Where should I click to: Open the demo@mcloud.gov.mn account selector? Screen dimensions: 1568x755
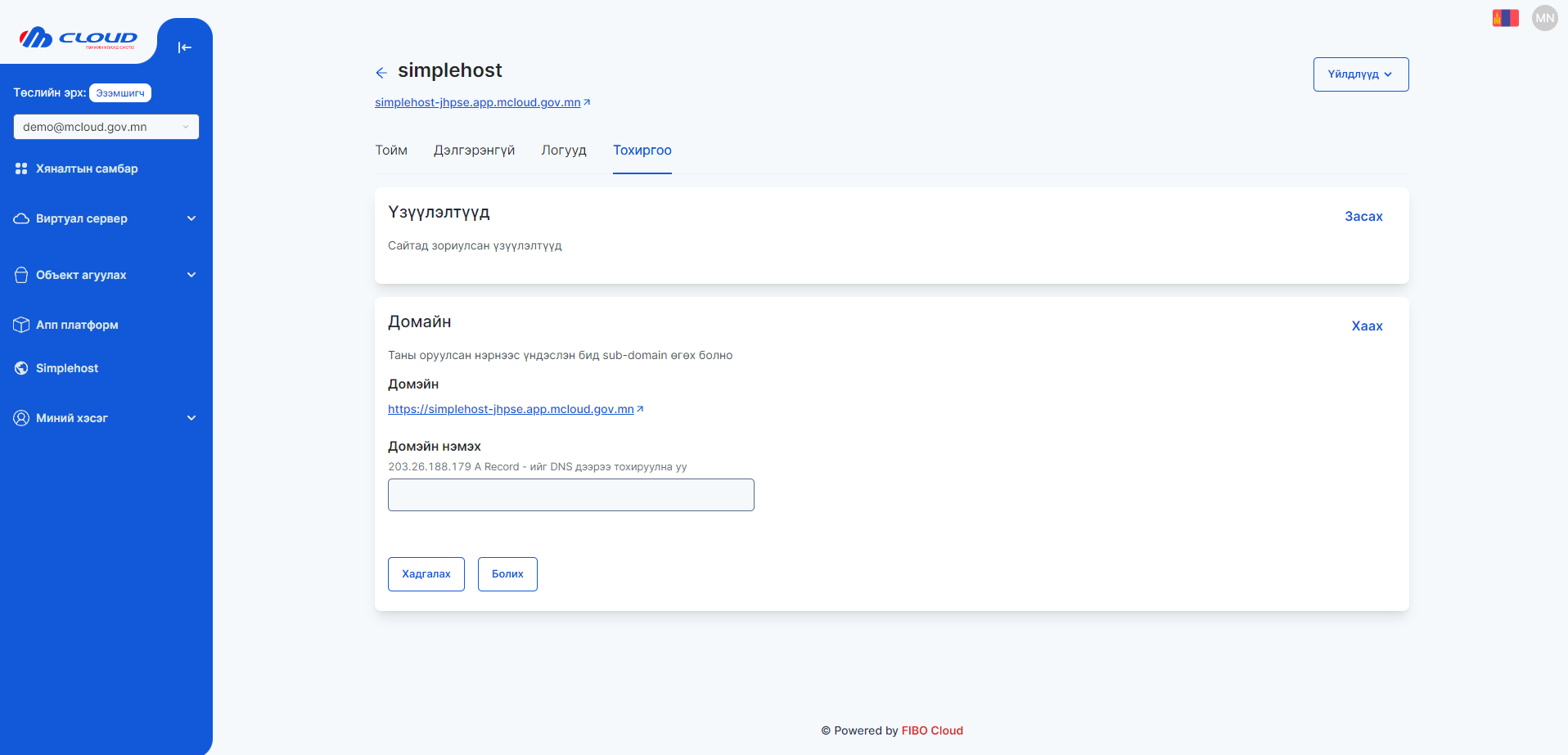[x=106, y=127]
